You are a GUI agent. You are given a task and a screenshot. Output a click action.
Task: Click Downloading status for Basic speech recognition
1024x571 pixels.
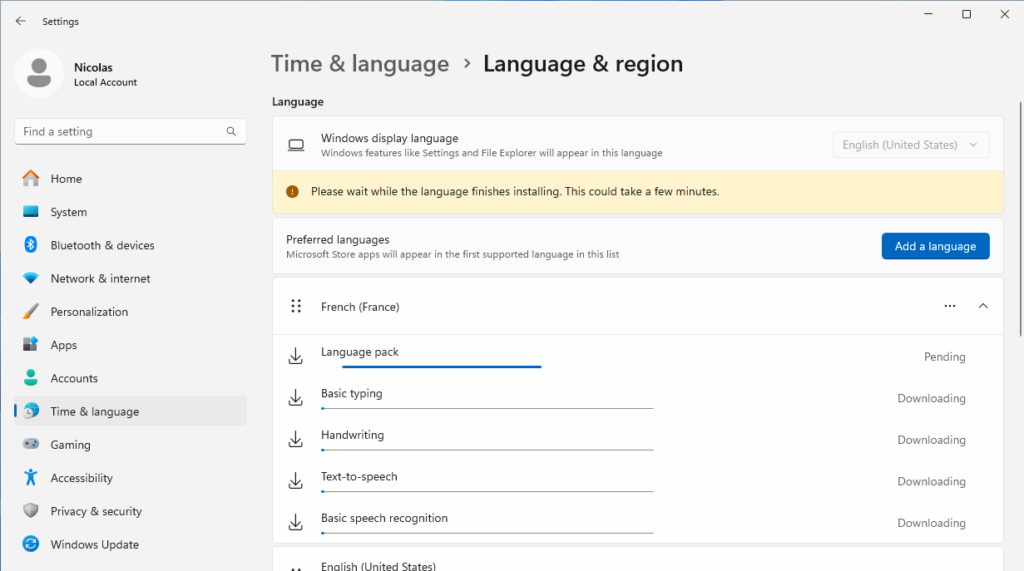[931, 523]
